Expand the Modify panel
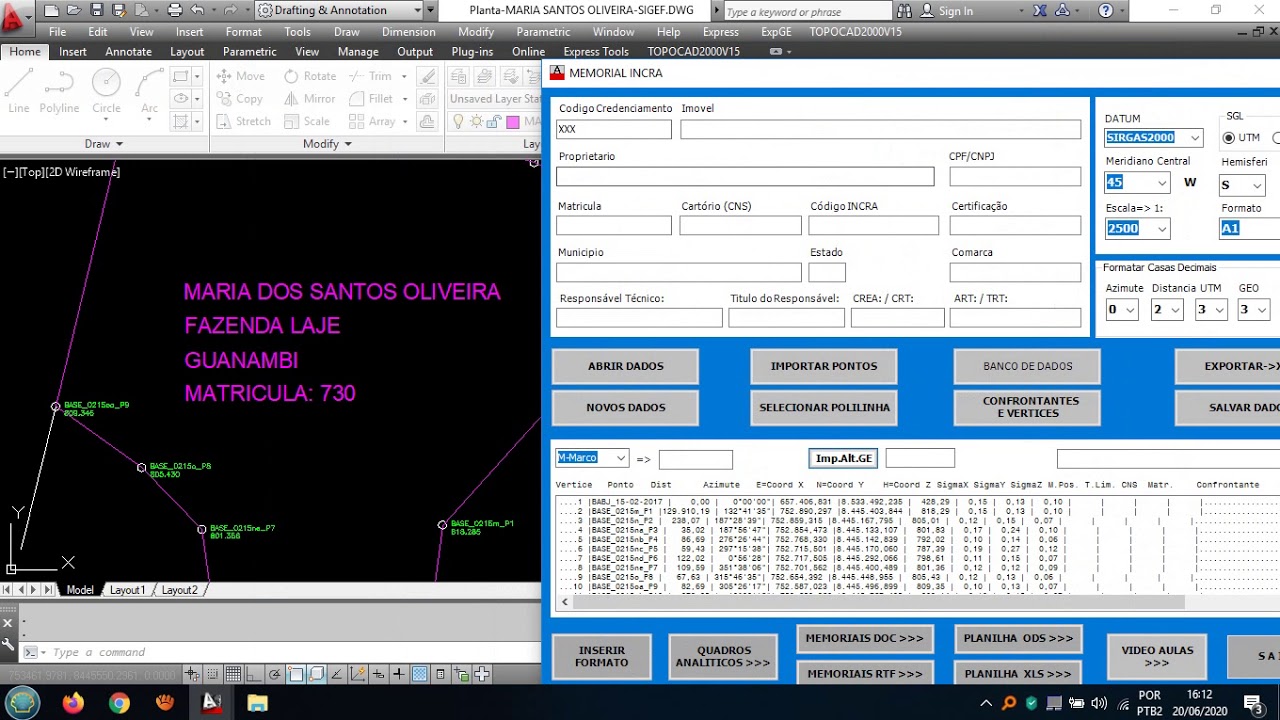Image resolution: width=1280 pixels, height=720 pixels. coord(327,144)
